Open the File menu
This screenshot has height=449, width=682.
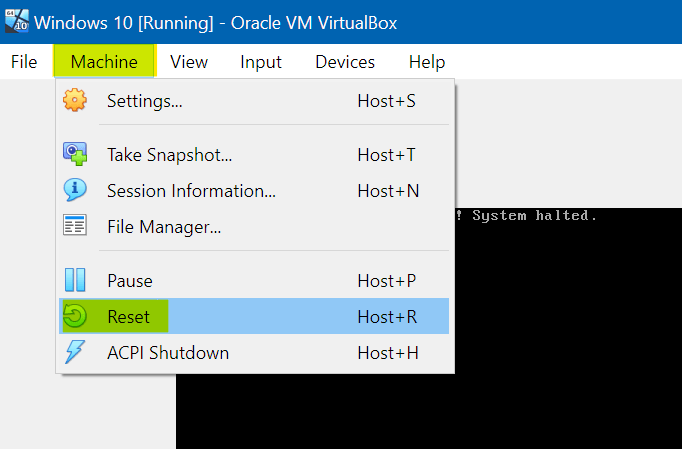pos(24,62)
